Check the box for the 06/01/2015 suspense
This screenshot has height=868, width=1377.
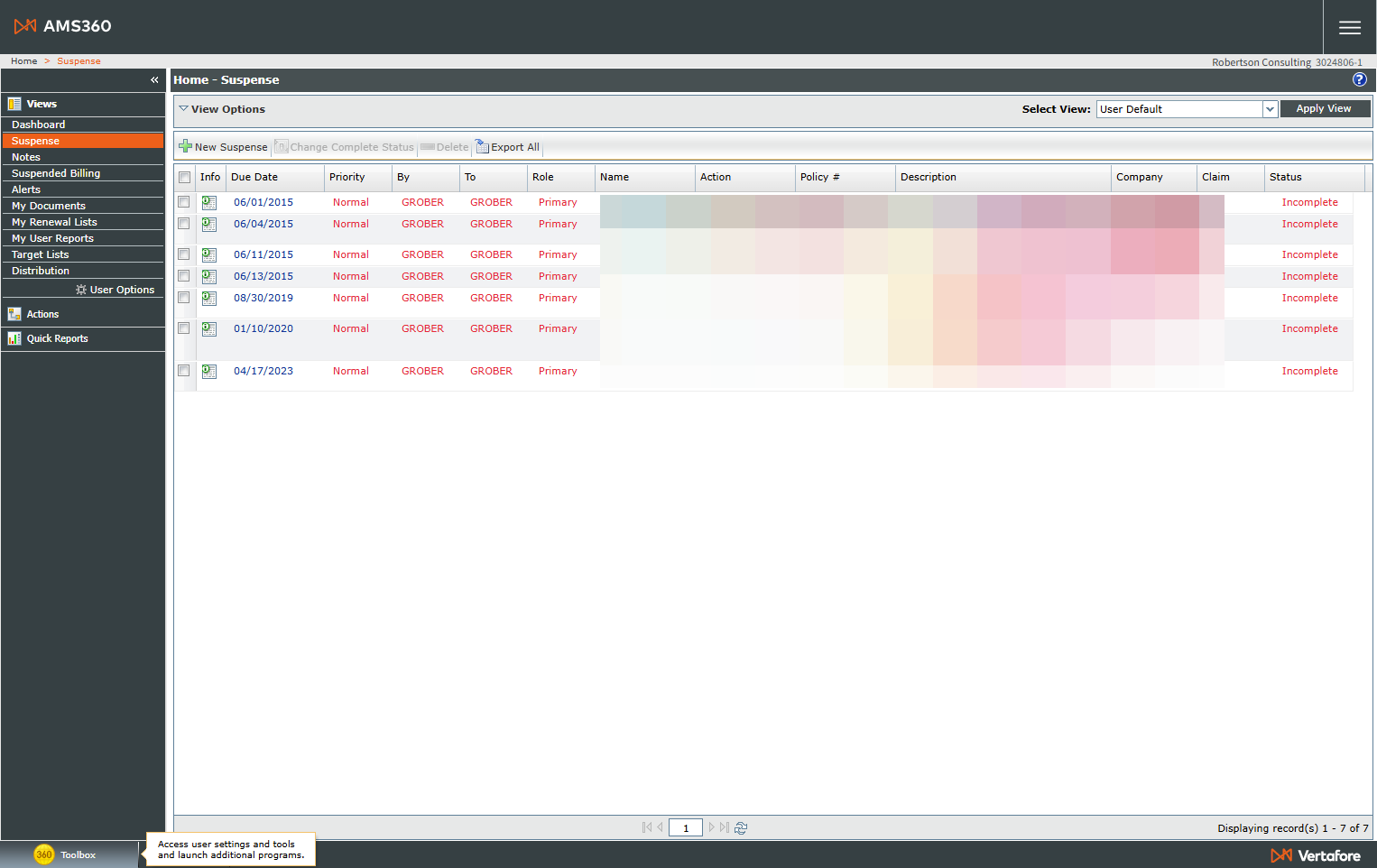click(184, 202)
